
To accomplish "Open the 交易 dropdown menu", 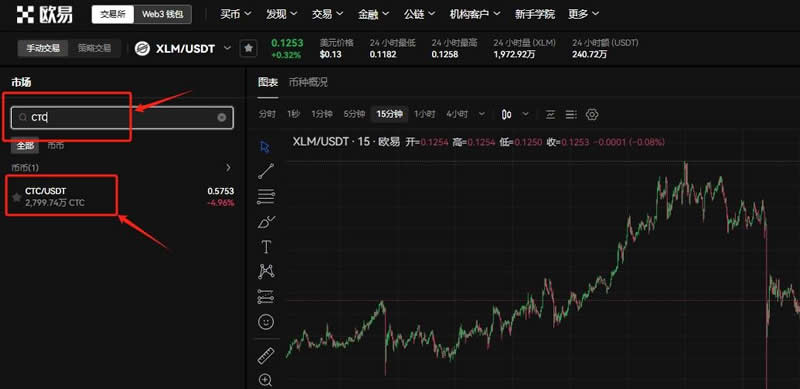I will point(328,14).
